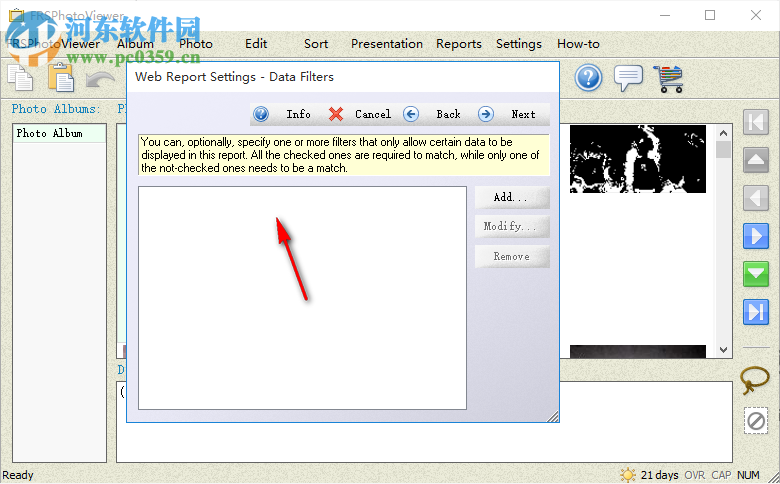
Task: Click the rope lasso icon
Action: 755,381
